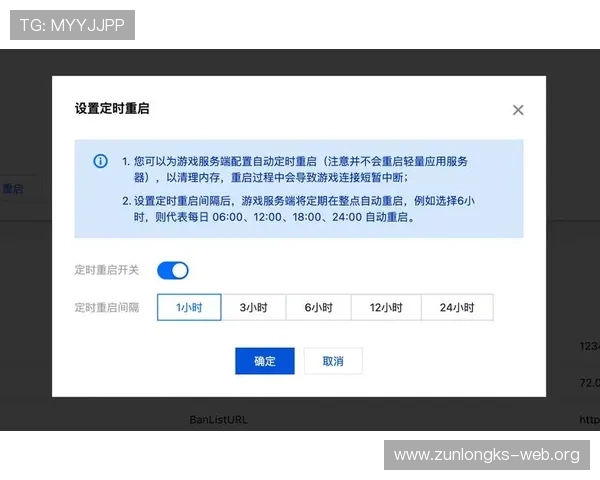Click the 设置定时重启 dialog title
600x480 pixels.
[112, 108]
